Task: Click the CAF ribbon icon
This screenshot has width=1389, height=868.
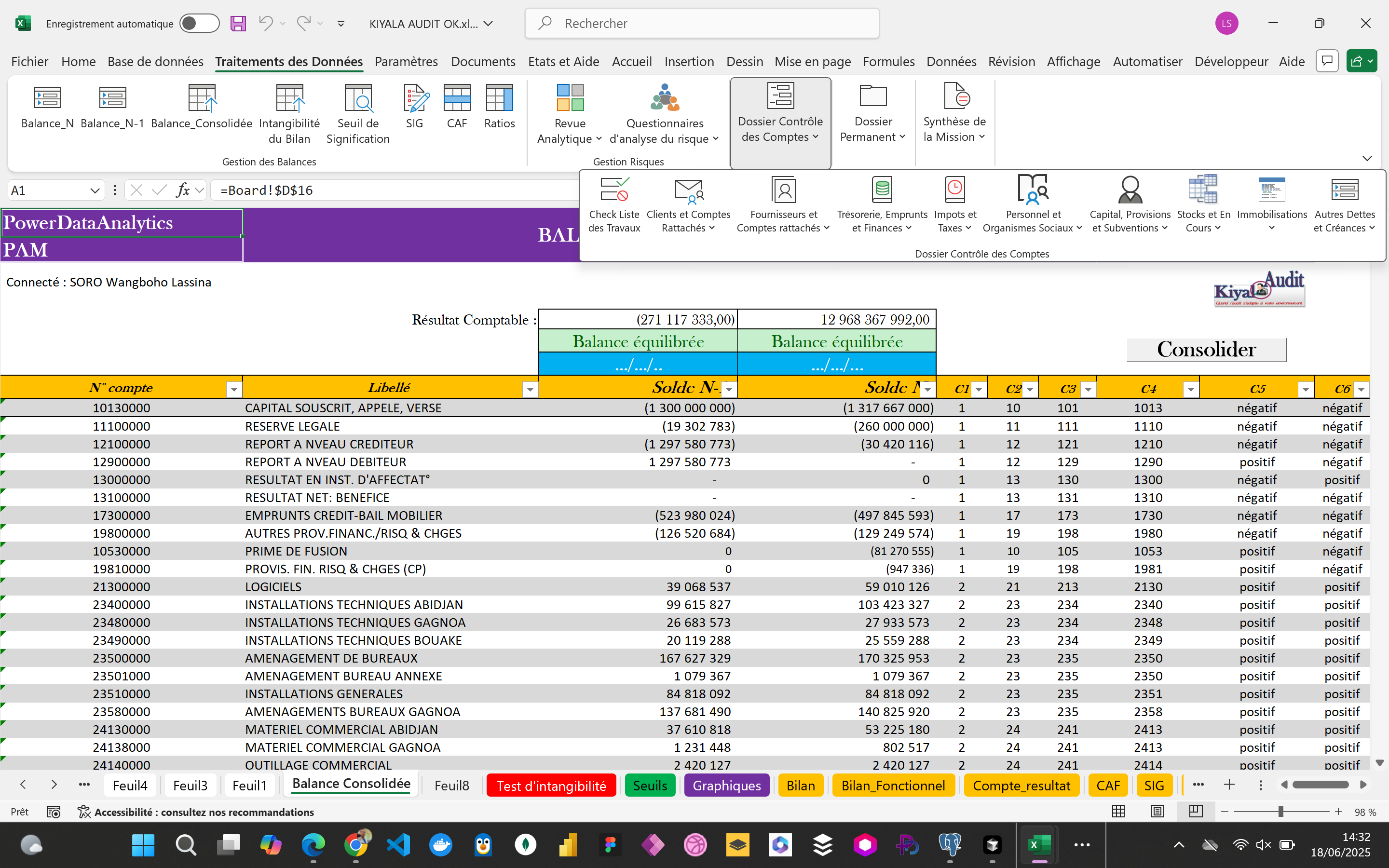Action: (457, 108)
